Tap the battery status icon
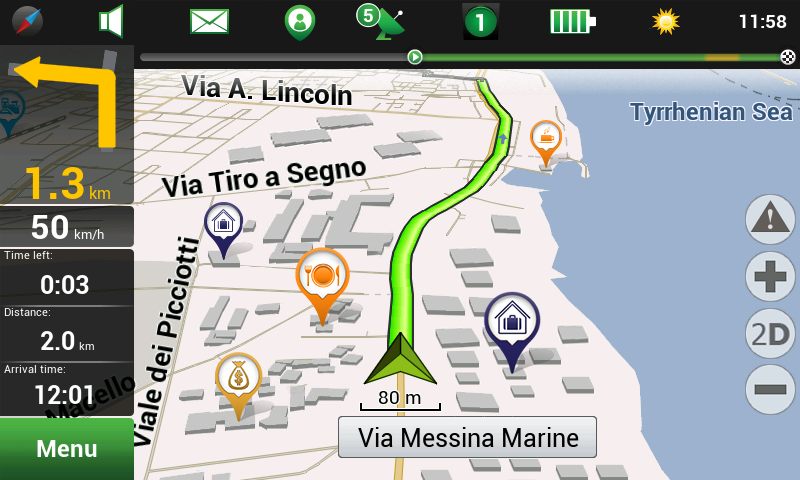The image size is (800, 480). [x=573, y=21]
